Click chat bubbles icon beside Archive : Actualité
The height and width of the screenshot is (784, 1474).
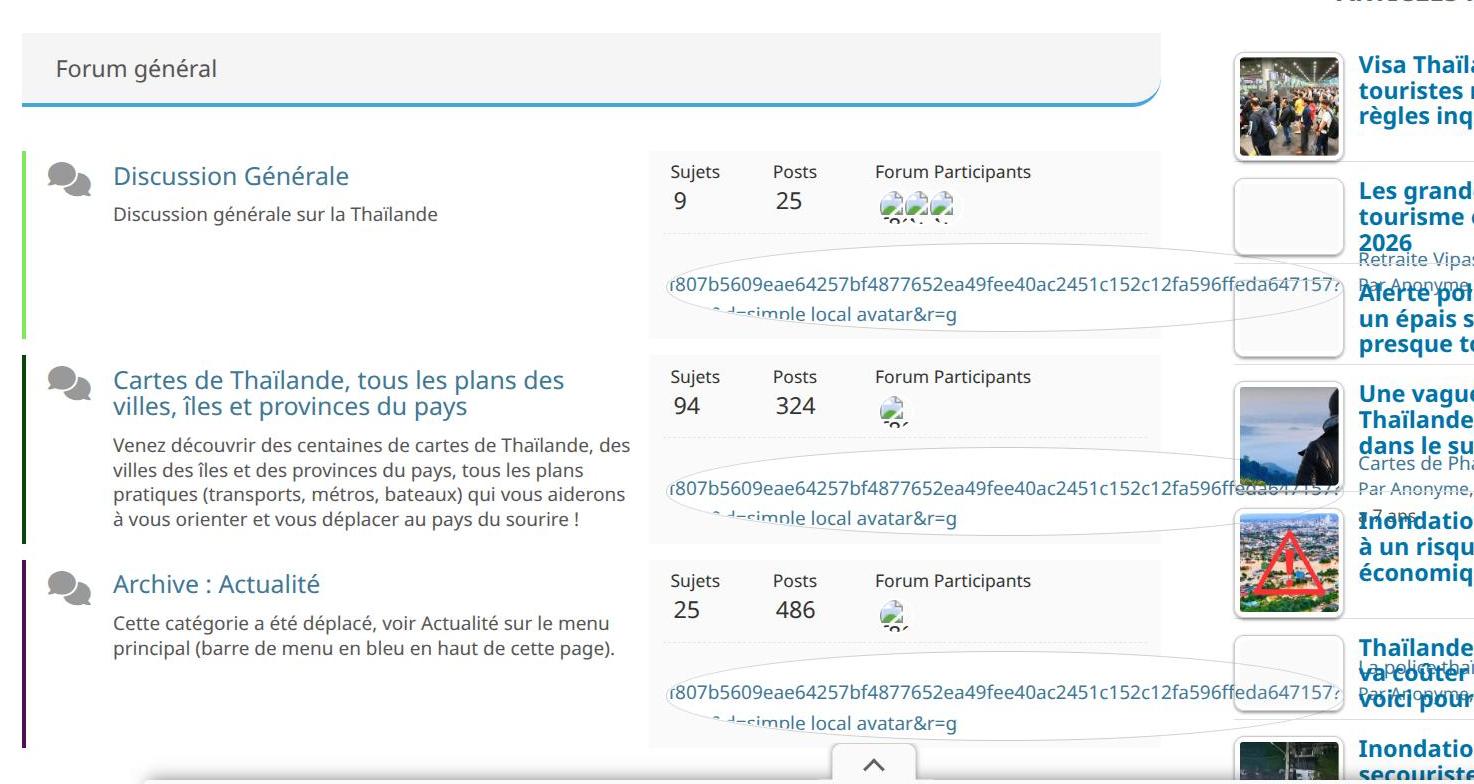pyautogui.click(x=69, y=588)
